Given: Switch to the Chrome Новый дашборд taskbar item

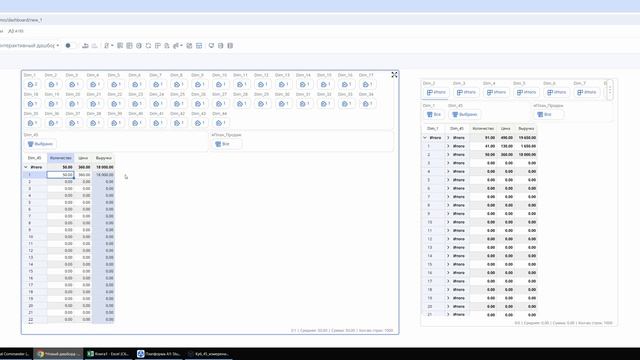Looking at the screenshot, I should click(58, 354).
